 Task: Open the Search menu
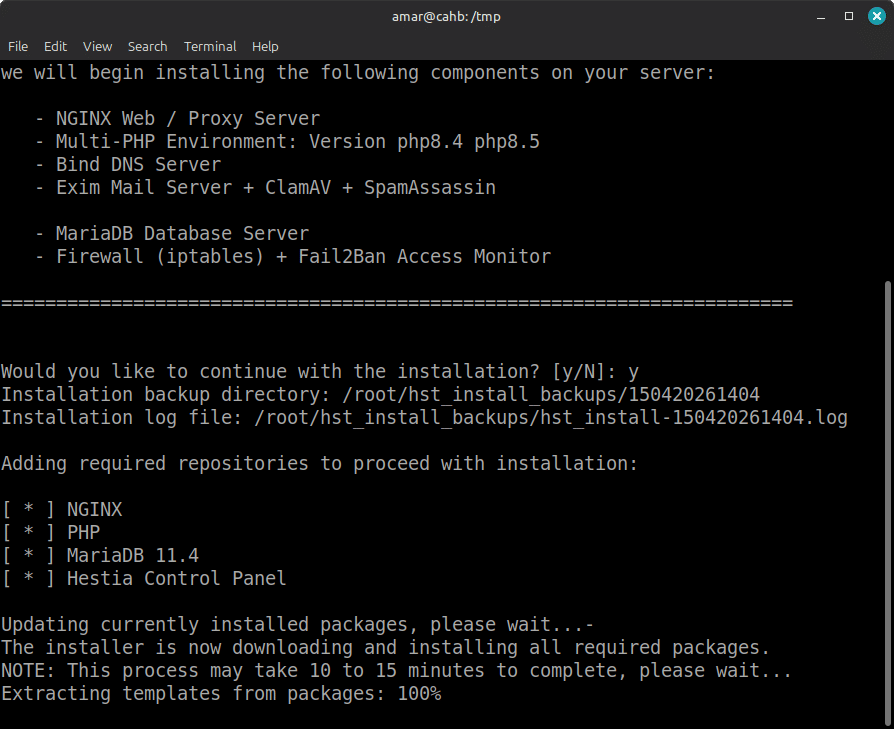pos(148,47)
